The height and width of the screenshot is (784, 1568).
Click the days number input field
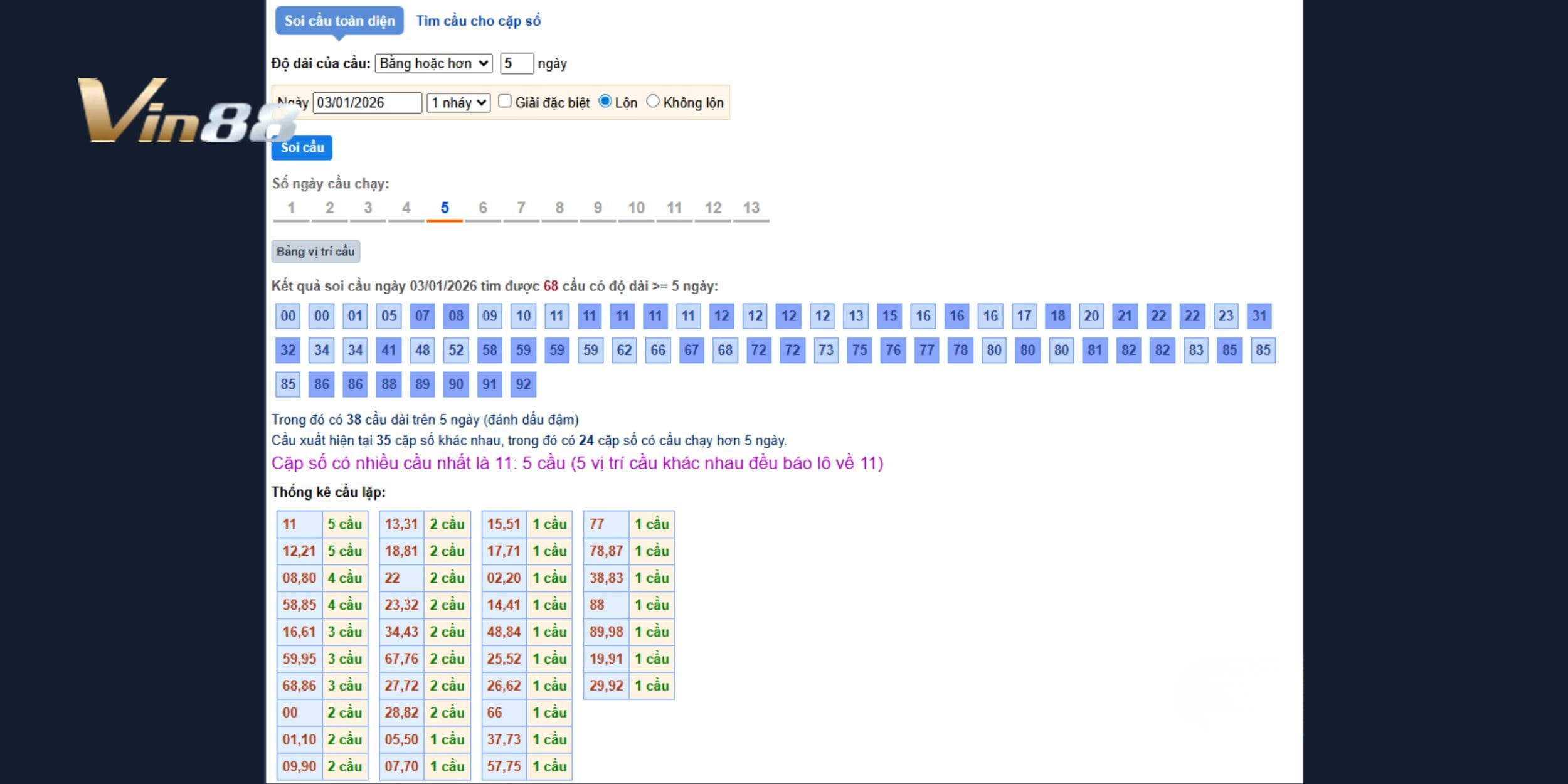click(516, 63)
